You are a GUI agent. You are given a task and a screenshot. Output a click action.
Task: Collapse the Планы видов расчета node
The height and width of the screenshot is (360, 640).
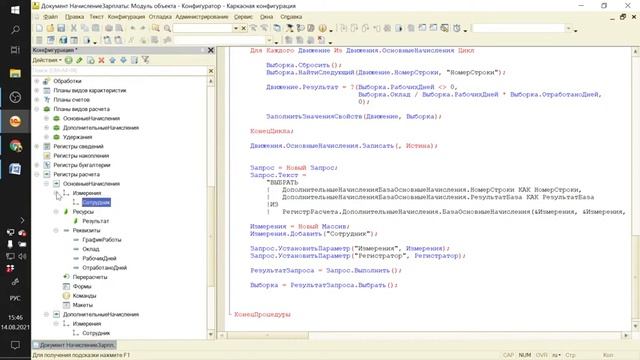tap(37, 109)
